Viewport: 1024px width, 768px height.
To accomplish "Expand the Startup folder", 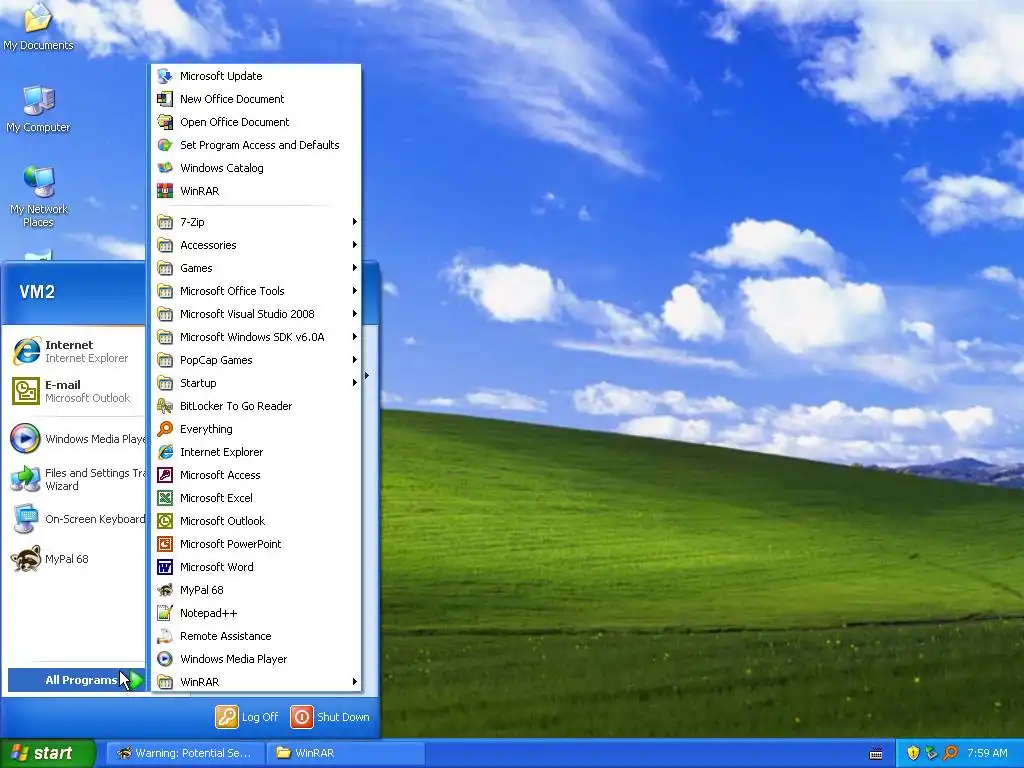I will click(255, 383).
